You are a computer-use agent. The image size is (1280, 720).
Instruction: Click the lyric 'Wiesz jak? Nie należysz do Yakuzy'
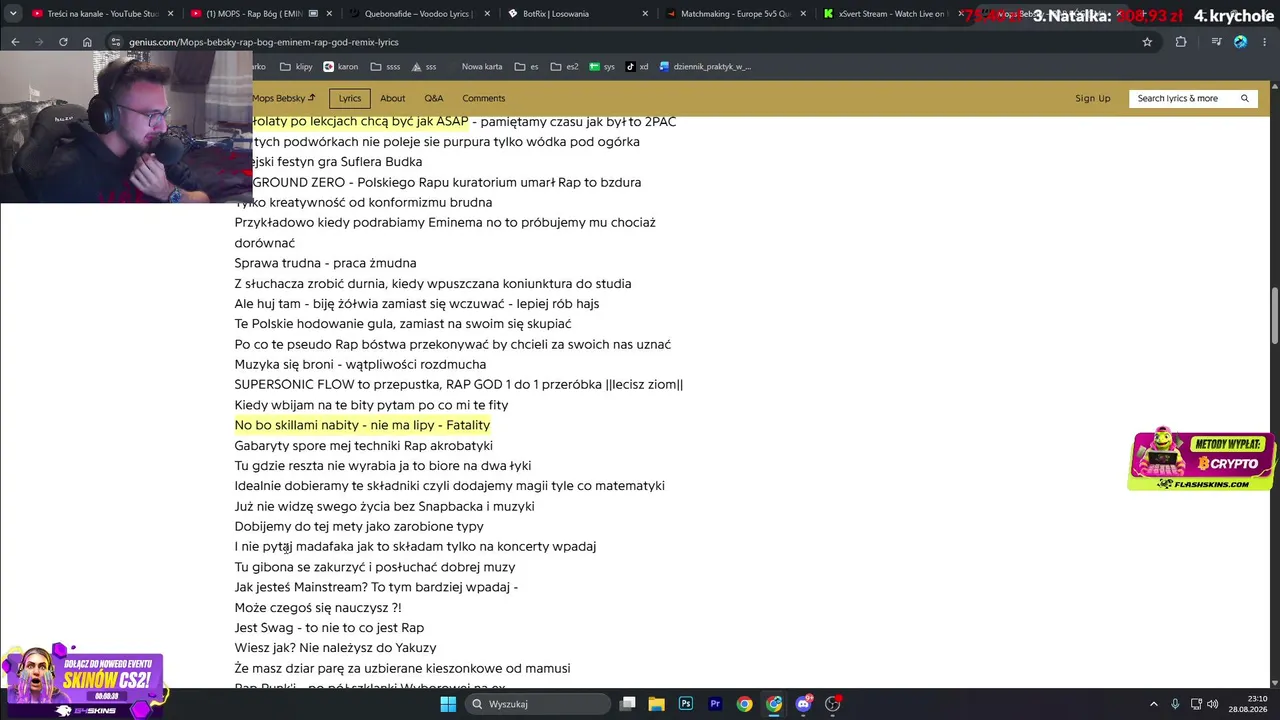coord(335,647)
